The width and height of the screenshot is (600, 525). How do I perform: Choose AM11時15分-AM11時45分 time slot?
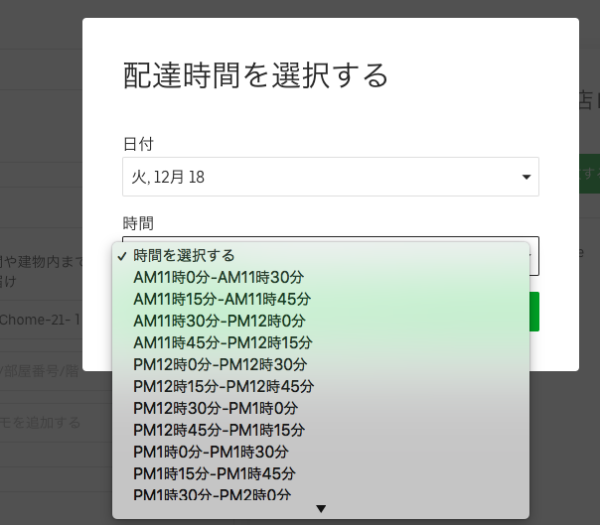(x=321, y=299)
